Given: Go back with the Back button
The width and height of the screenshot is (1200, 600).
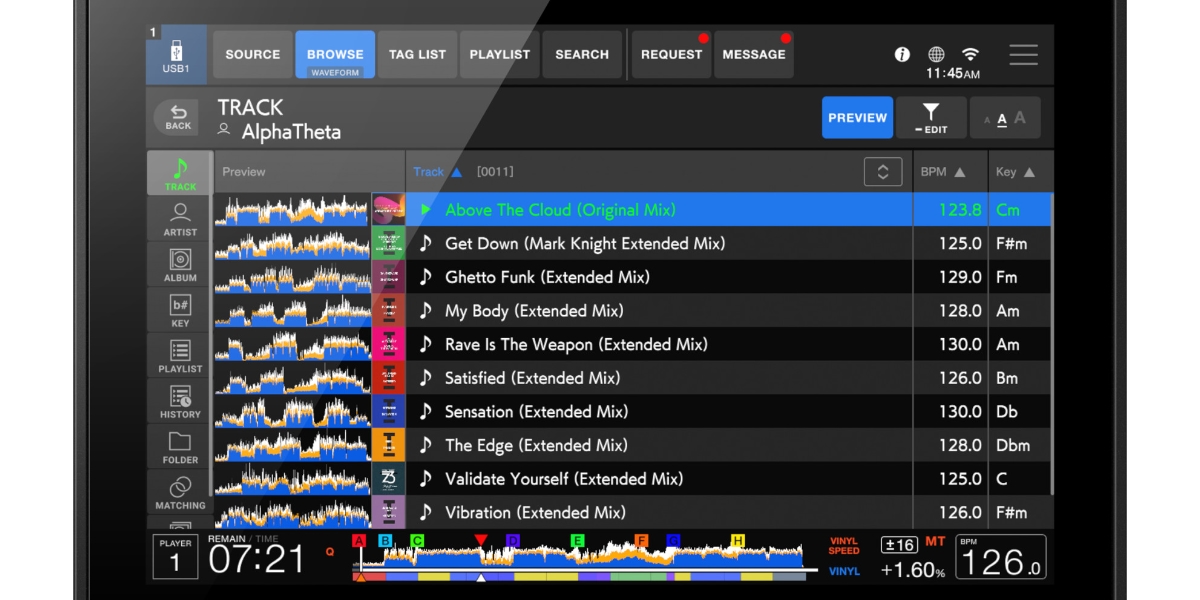Looking at the screenshot, I should pos(178,117).
